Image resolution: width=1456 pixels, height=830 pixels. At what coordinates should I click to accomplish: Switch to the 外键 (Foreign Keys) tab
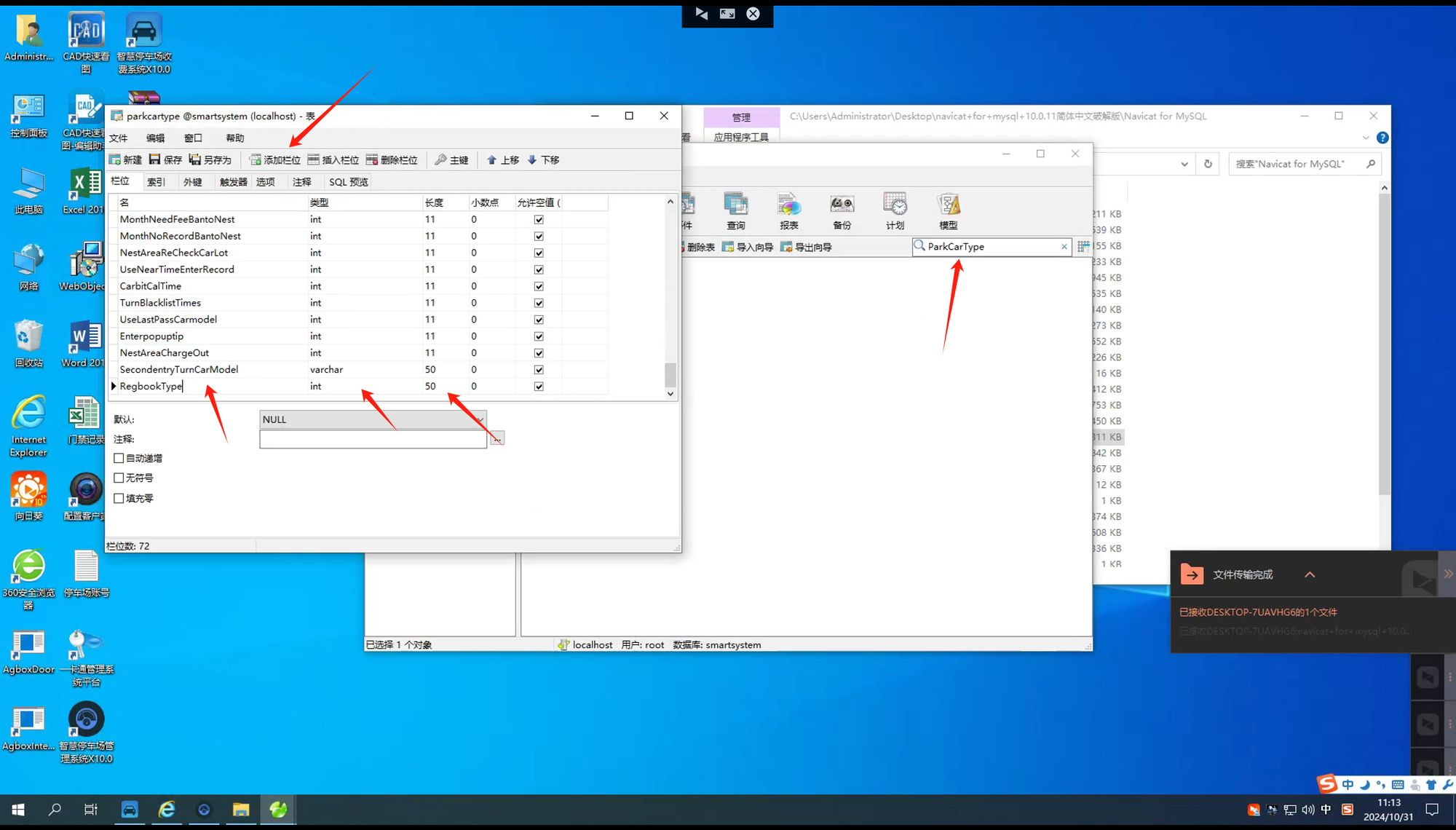(192, 182)
